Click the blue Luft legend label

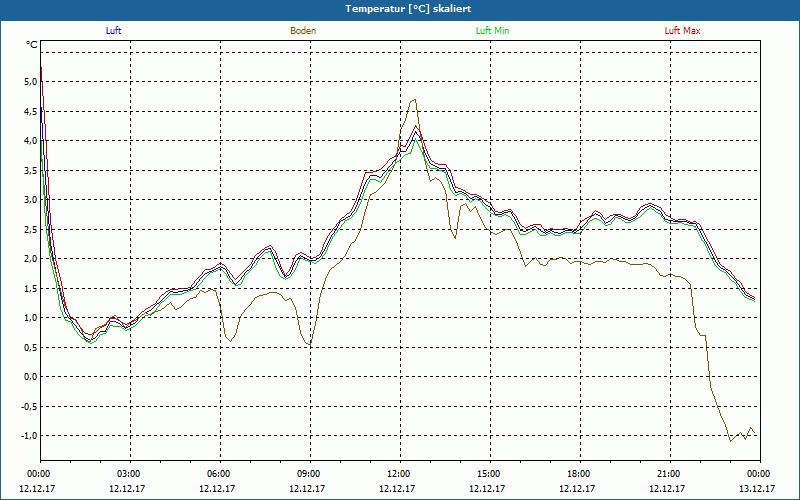(x=113, y=31)
